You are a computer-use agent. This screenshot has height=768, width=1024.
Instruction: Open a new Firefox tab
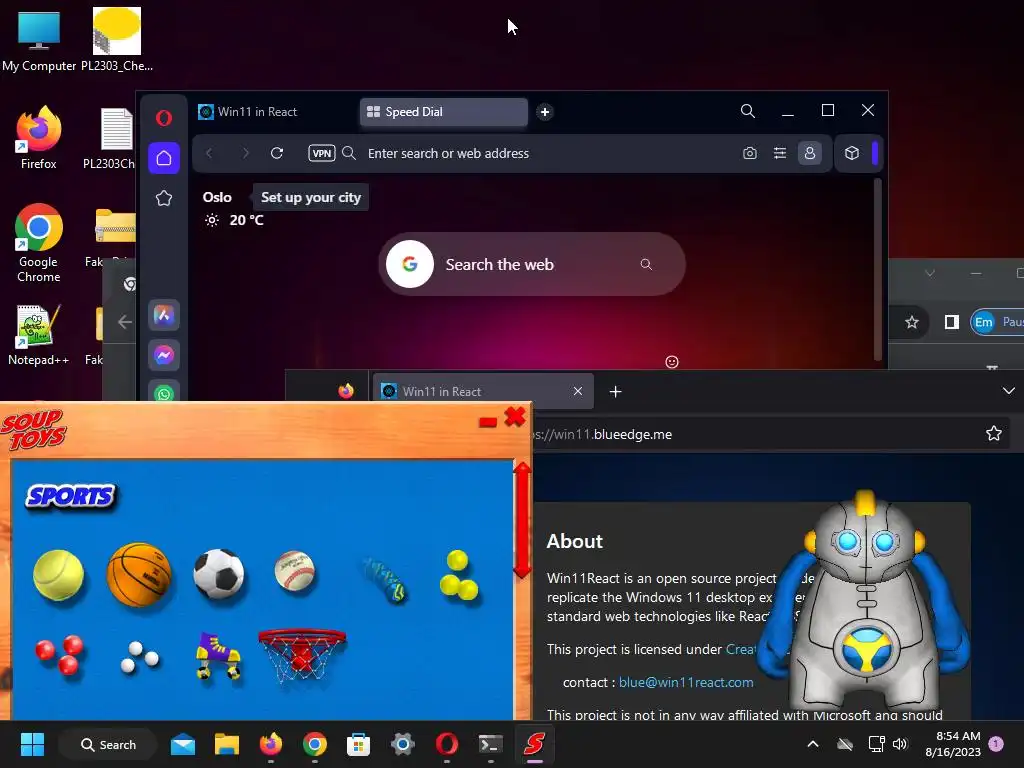pos(615,391)
